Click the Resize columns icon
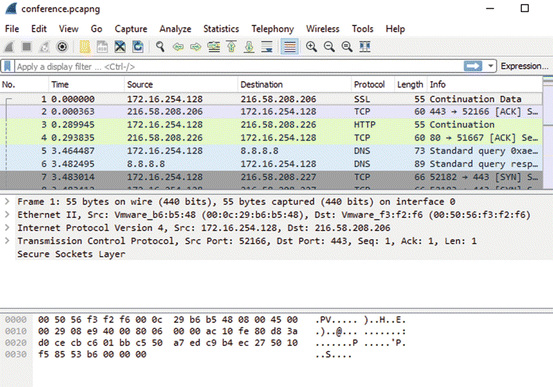The image size is (553, 387). [x=365, y=47]
